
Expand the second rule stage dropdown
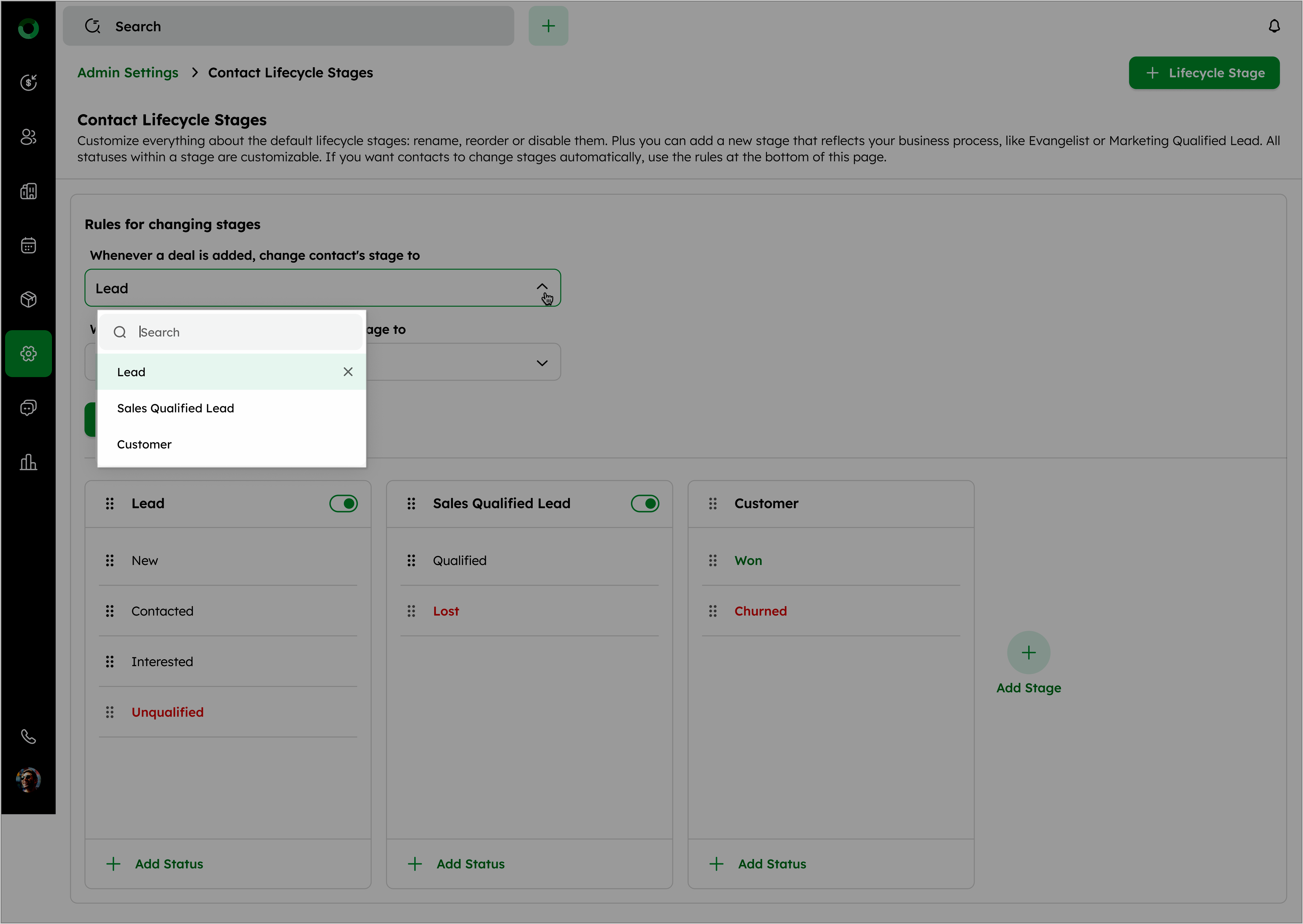542,362
